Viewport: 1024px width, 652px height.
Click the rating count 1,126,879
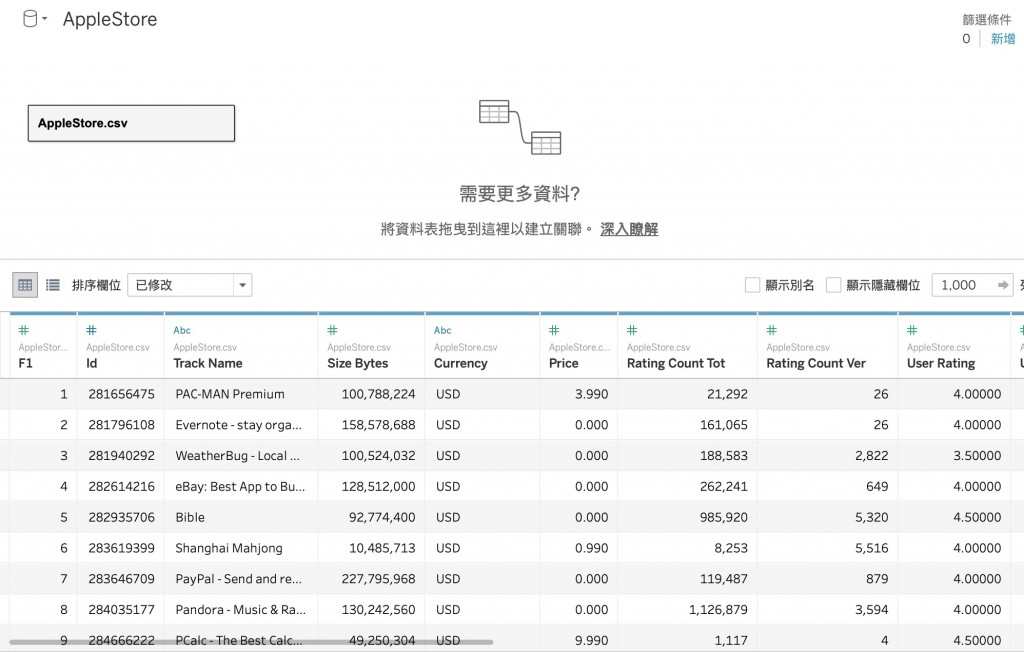pos(718,609)
